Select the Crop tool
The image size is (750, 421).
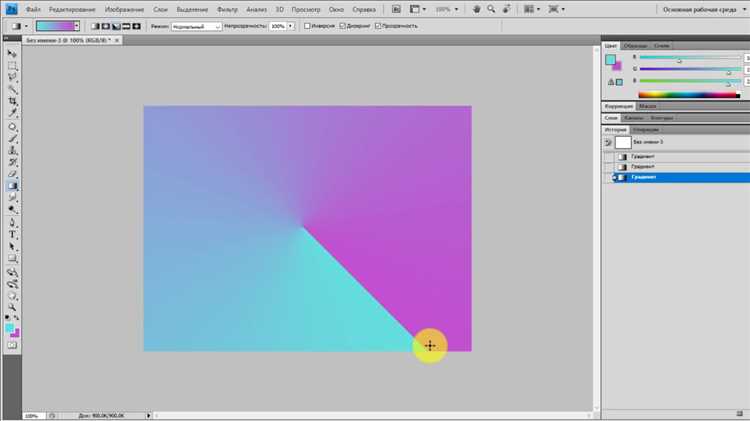pos(12,101)
